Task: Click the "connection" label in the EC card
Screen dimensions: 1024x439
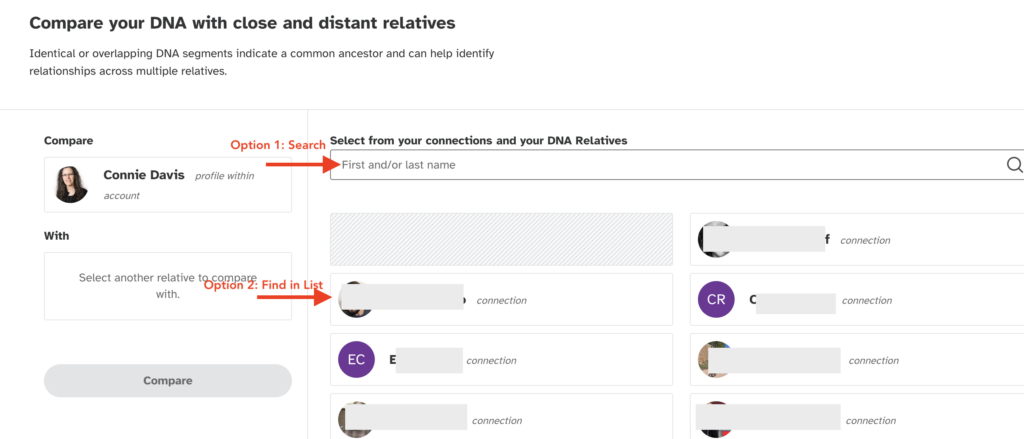Action: (491, 361)
